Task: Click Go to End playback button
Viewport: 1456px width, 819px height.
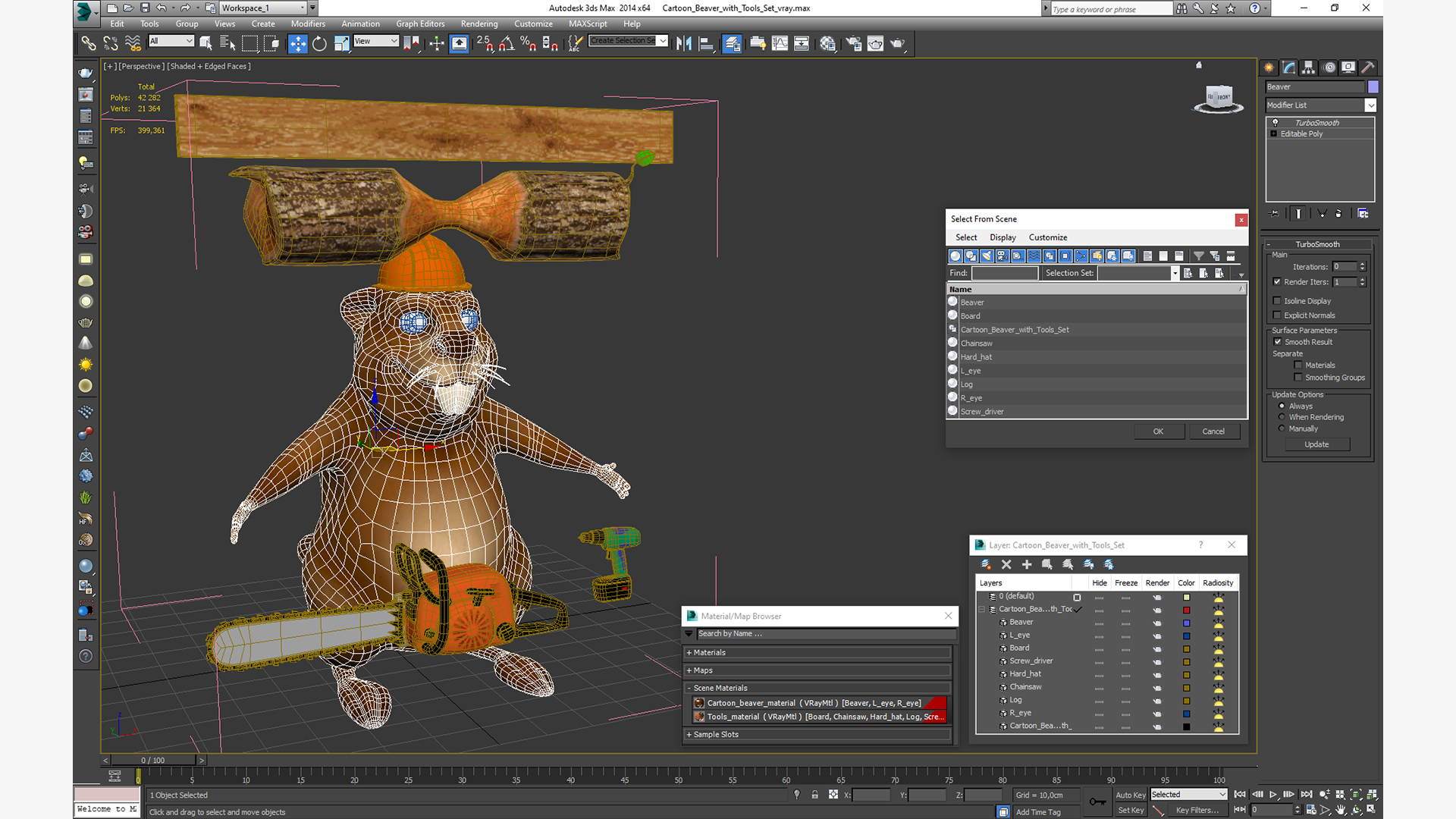Action: (1307, 795)
